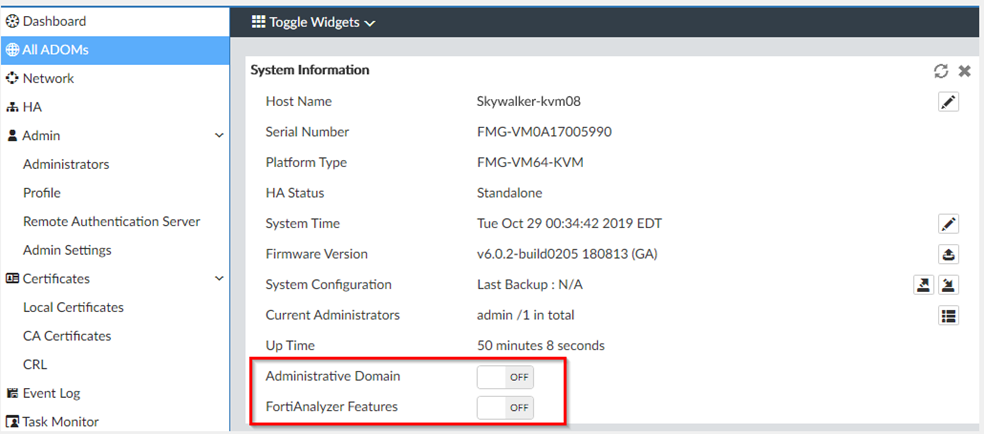Screen dimensions: 984x434
Task: Select CA Certificates in the sidebar
Action: 67,336
